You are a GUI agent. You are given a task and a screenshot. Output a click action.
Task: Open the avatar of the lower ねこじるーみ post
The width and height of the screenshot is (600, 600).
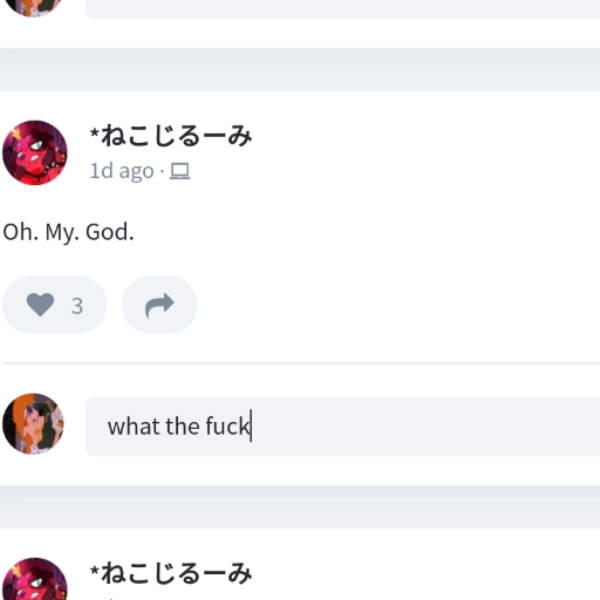coord(35,579)
